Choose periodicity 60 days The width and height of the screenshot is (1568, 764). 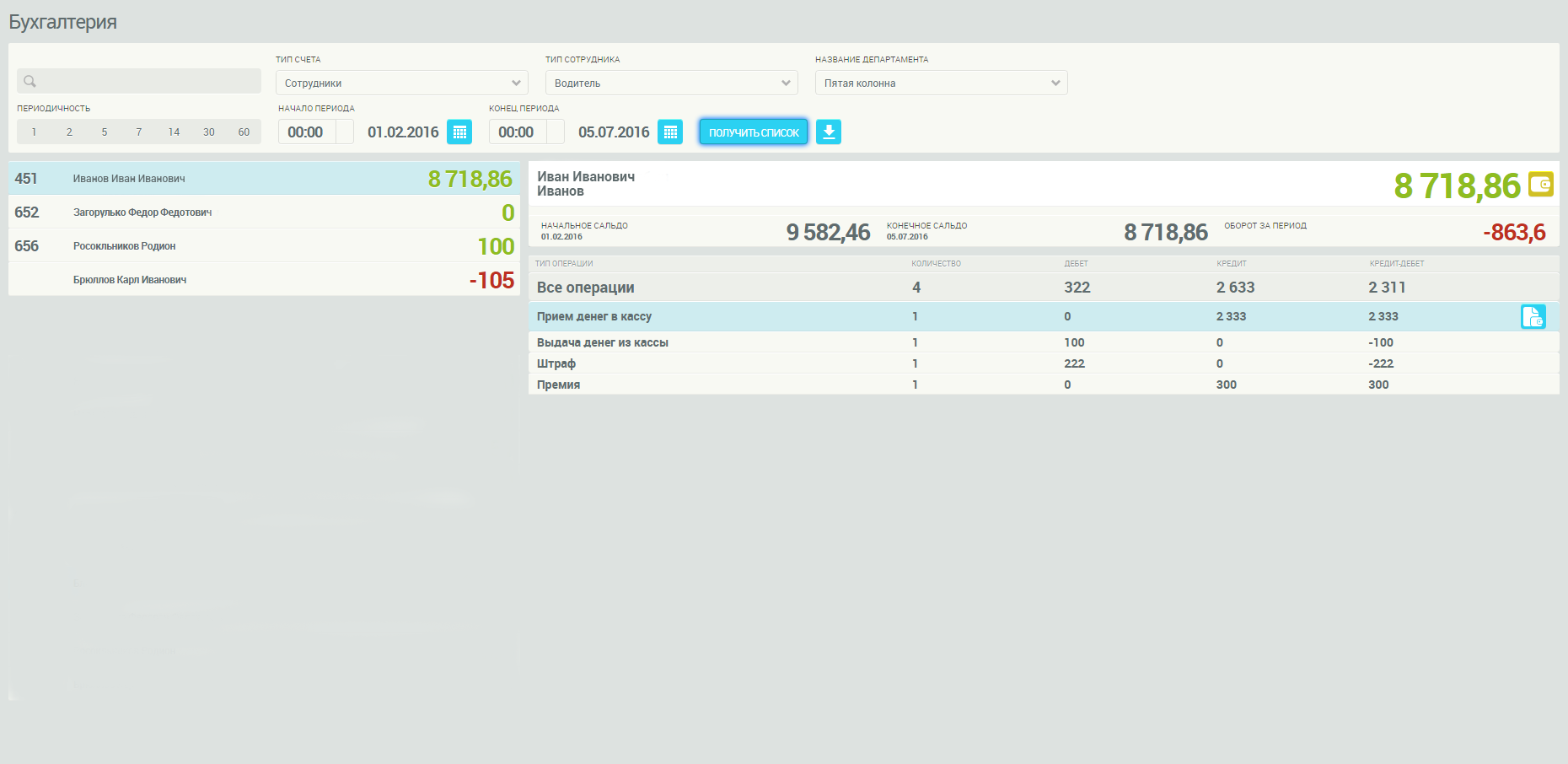click(244, 132)
